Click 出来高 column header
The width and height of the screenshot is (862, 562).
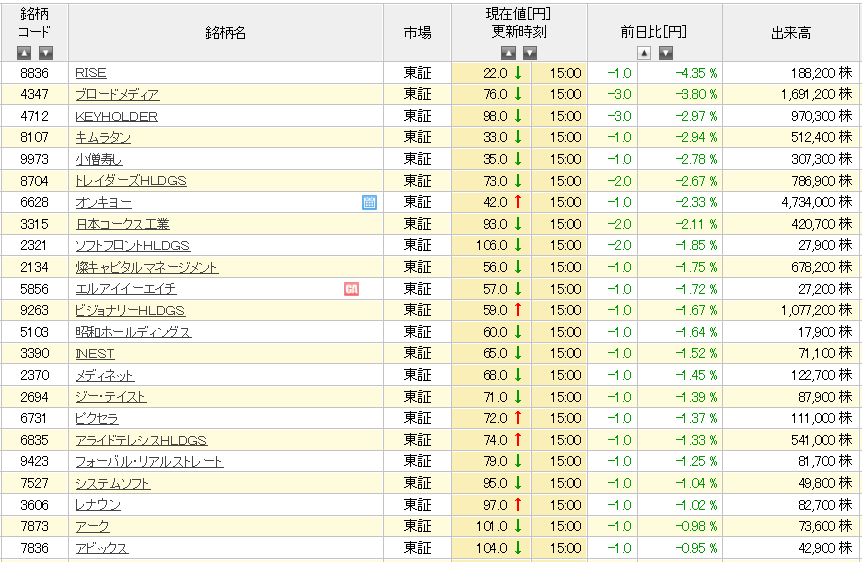point(791,33)
